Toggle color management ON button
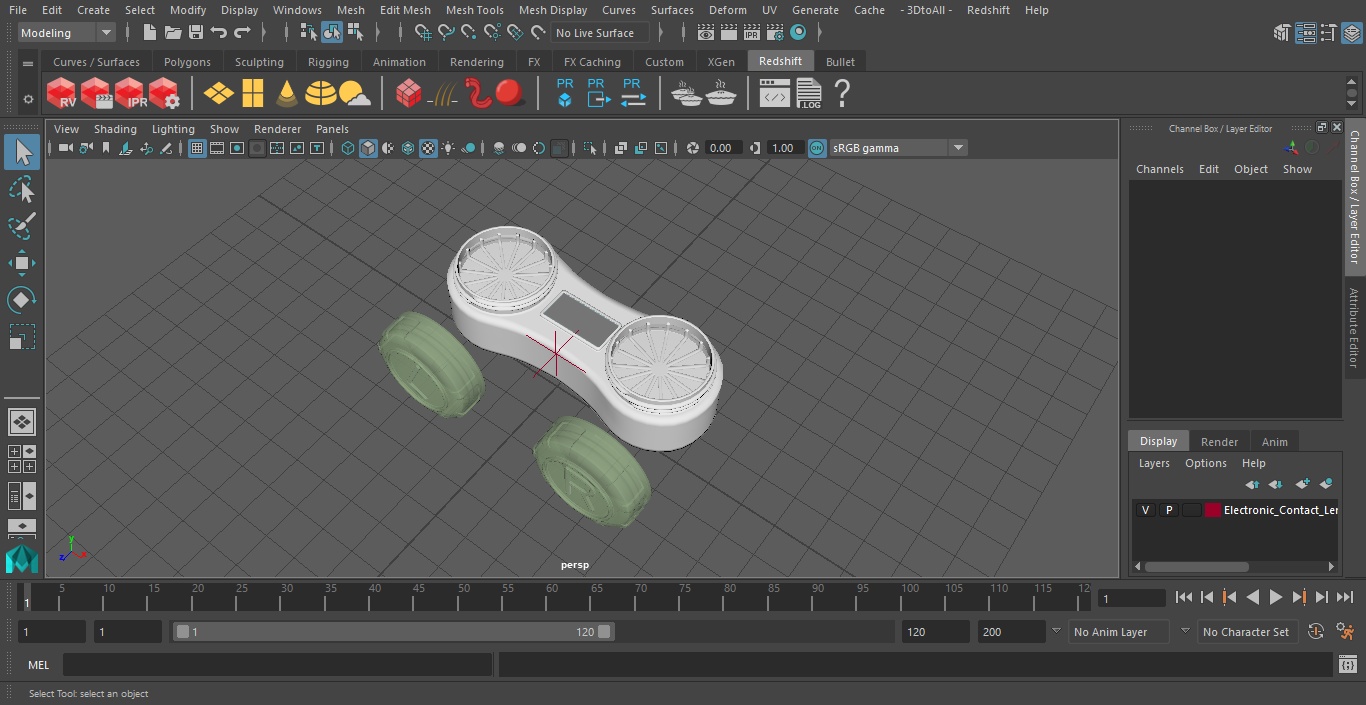1366x705 pixels. pos(817,148)
